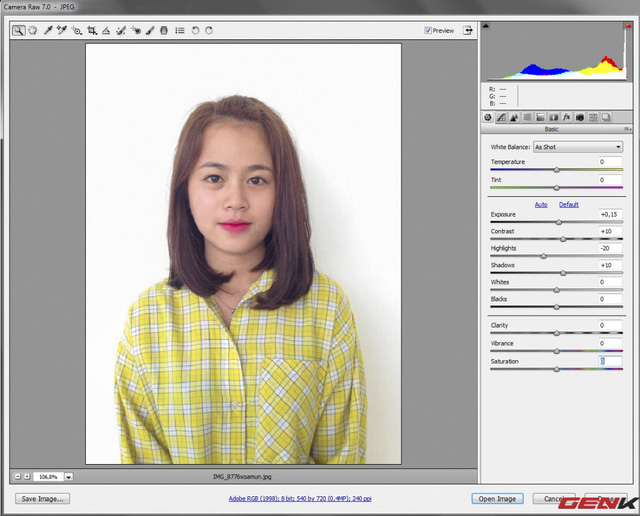Click the Auto link
Image resolution: width=640 pixels, height=516 pixels.
pyautogui.click(x=541, y=205)
